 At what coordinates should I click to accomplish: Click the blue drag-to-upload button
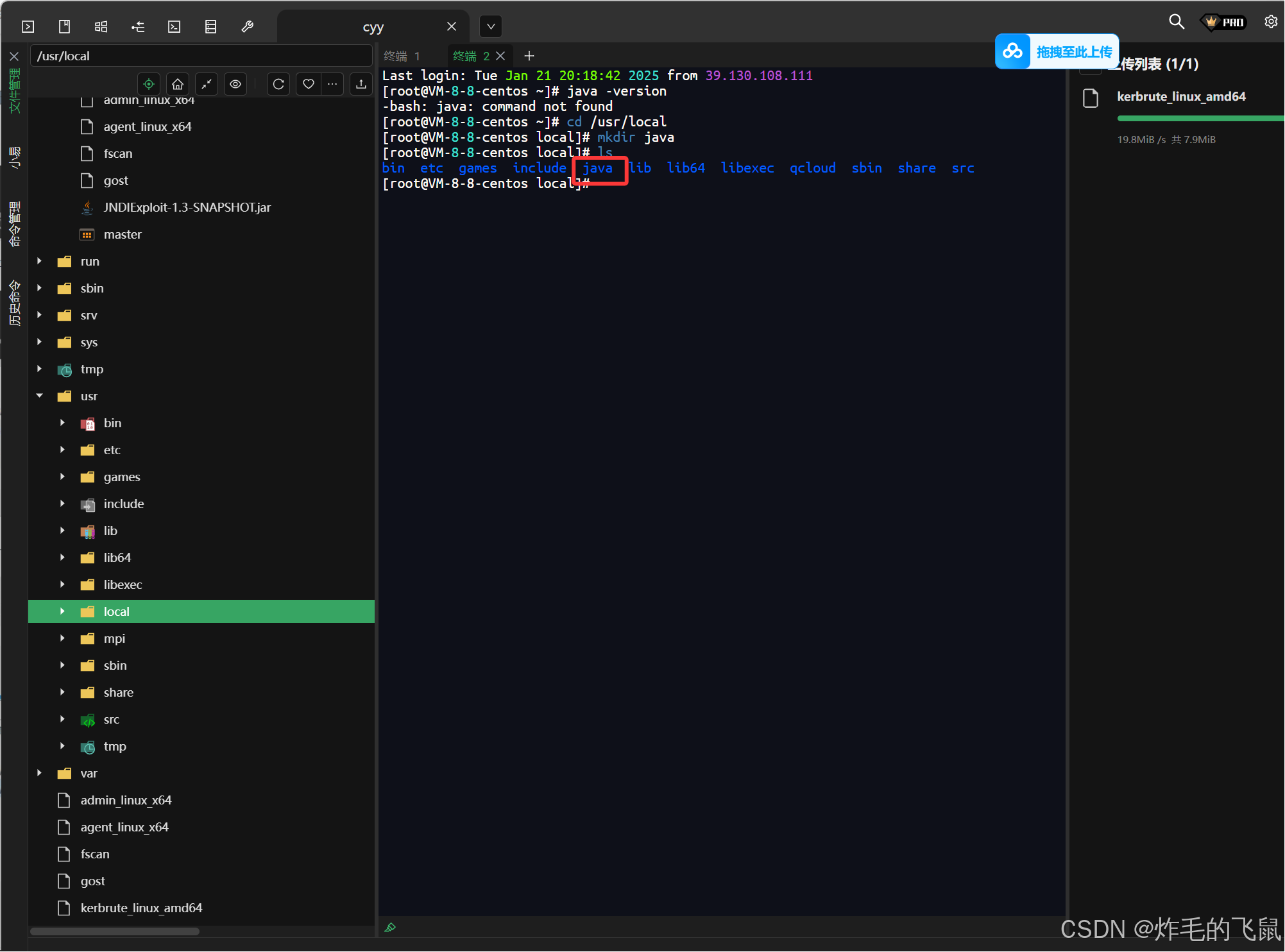pos(1057,51)
